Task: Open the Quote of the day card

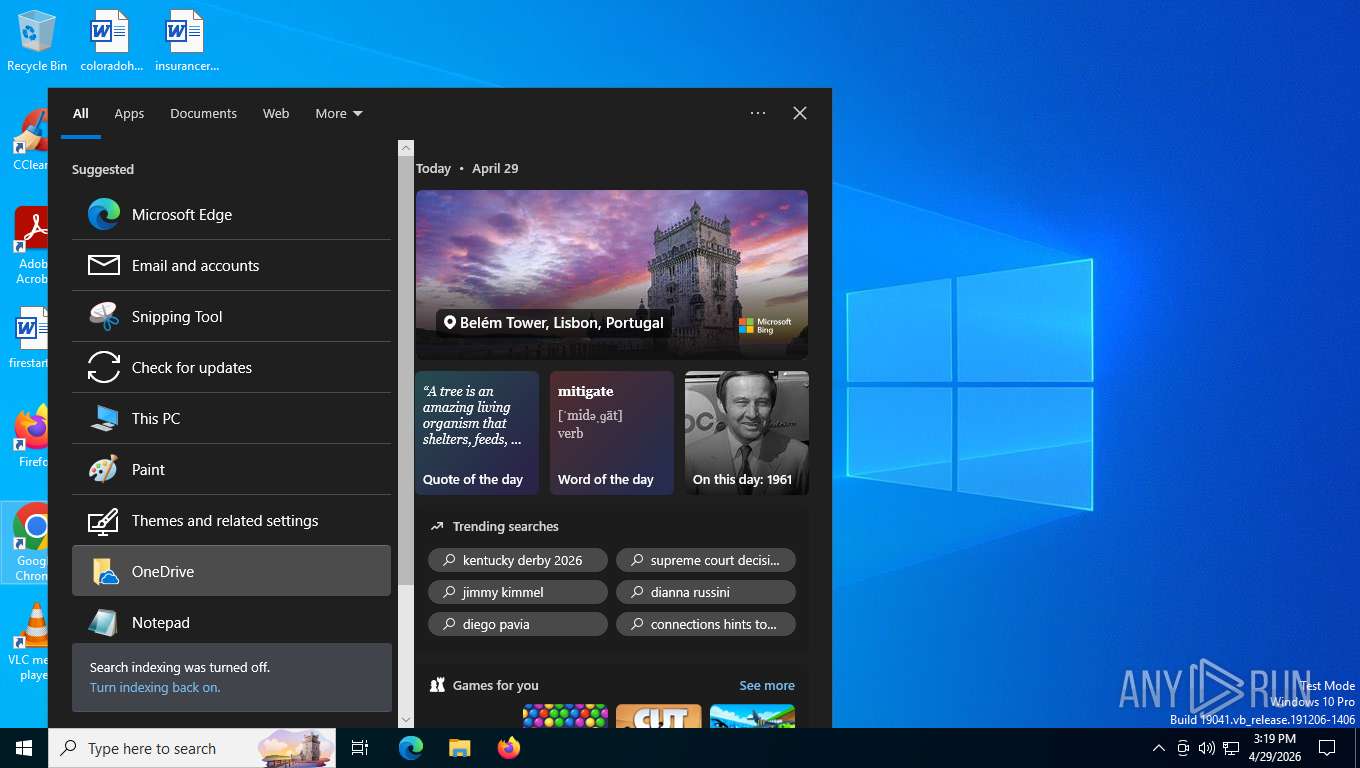Action: [x=477, y=433]
